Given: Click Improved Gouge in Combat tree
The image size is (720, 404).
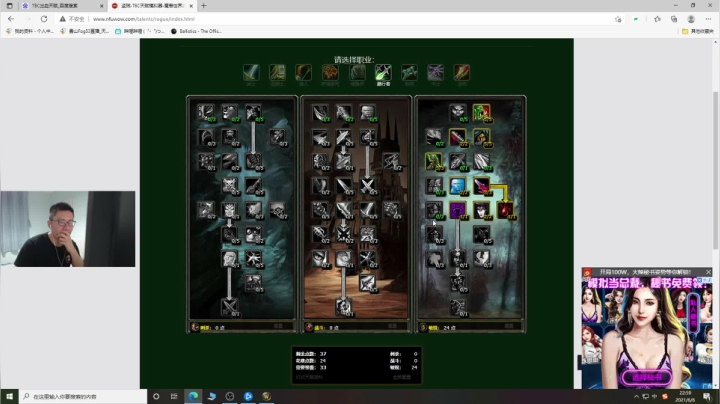Looking at the screenshot, I should coord(320,112).
